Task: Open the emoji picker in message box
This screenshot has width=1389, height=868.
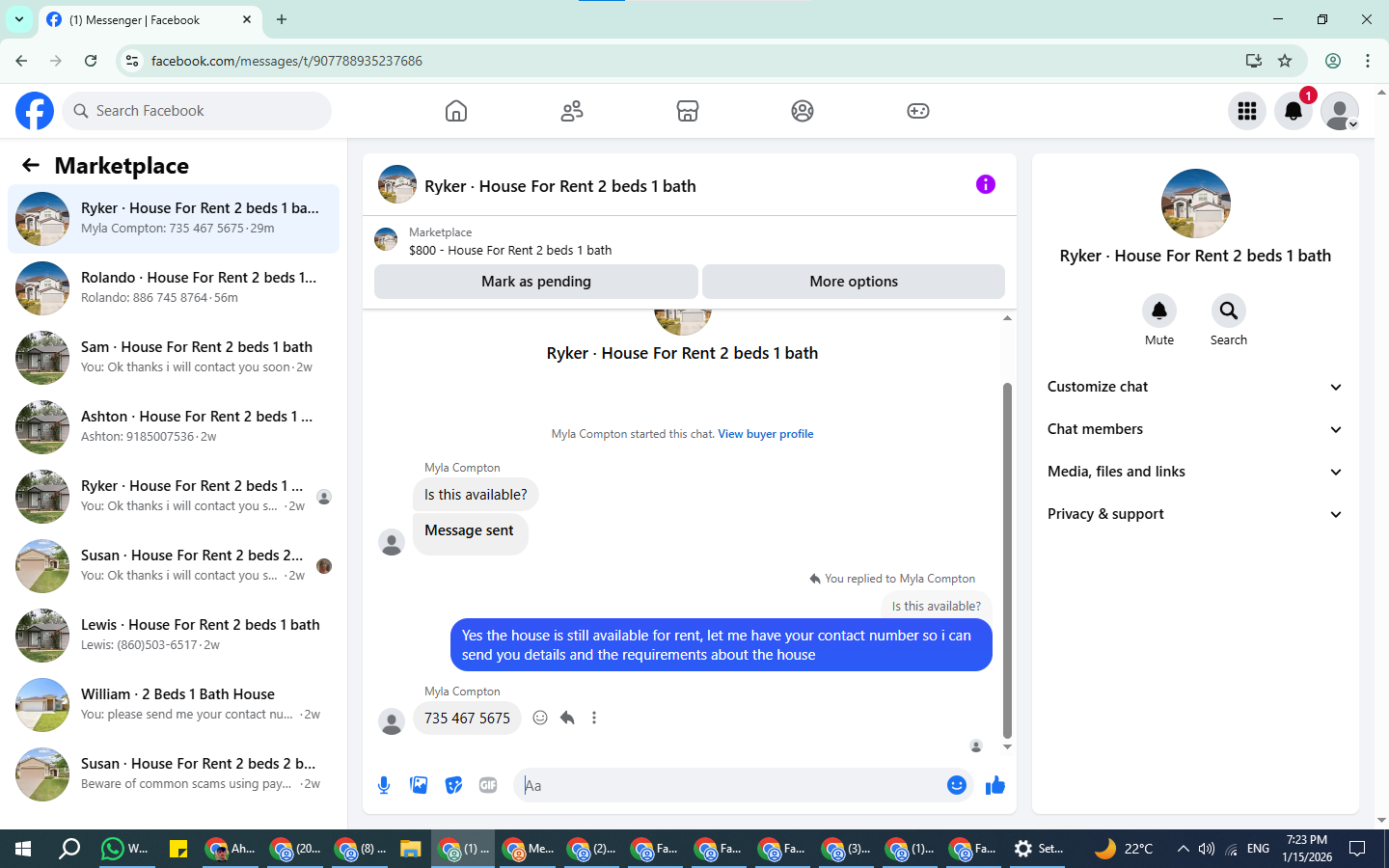Action: pyautogui.click(x=957, y=785)
